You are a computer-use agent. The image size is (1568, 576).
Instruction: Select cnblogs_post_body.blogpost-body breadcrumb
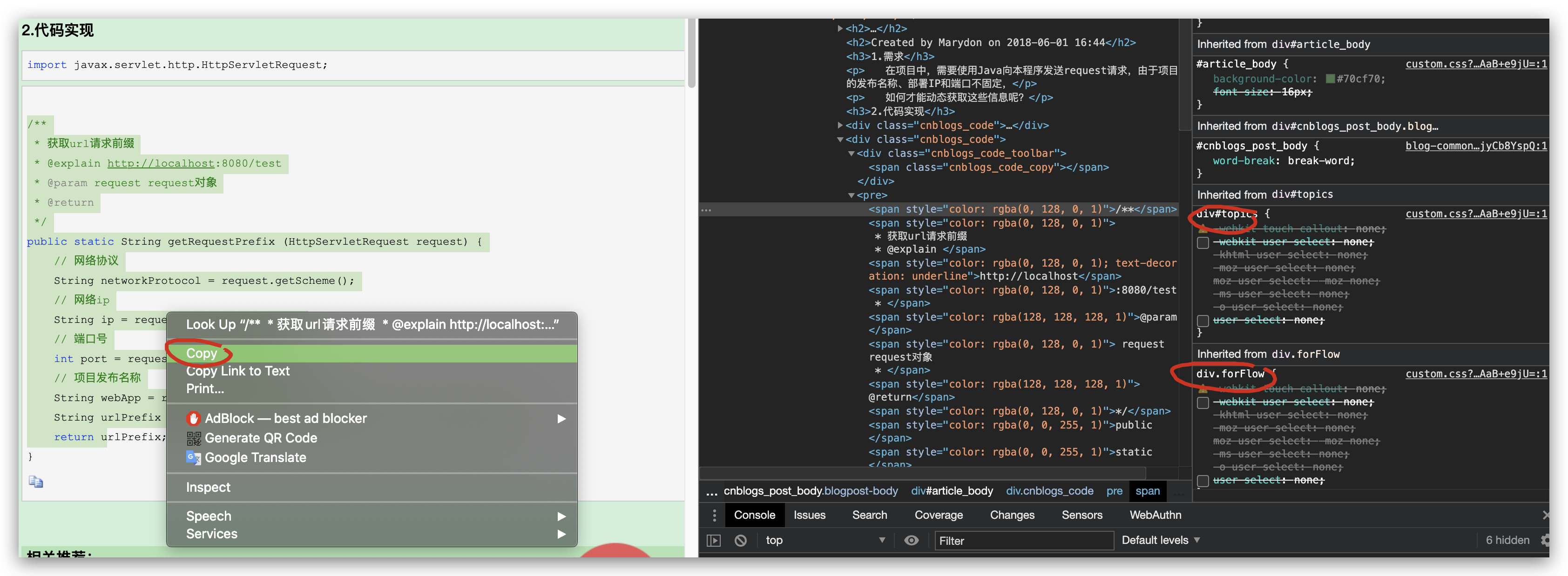coord(810,491)
